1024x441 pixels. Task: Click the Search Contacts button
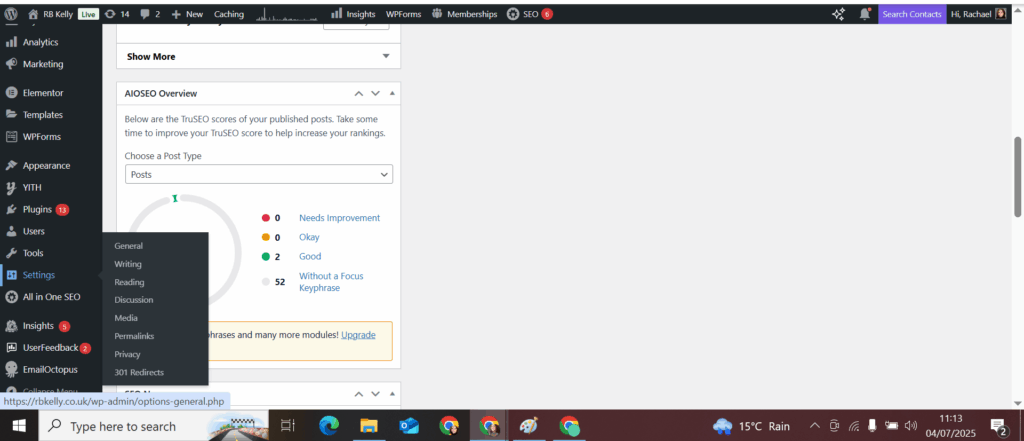coord(912,14)
